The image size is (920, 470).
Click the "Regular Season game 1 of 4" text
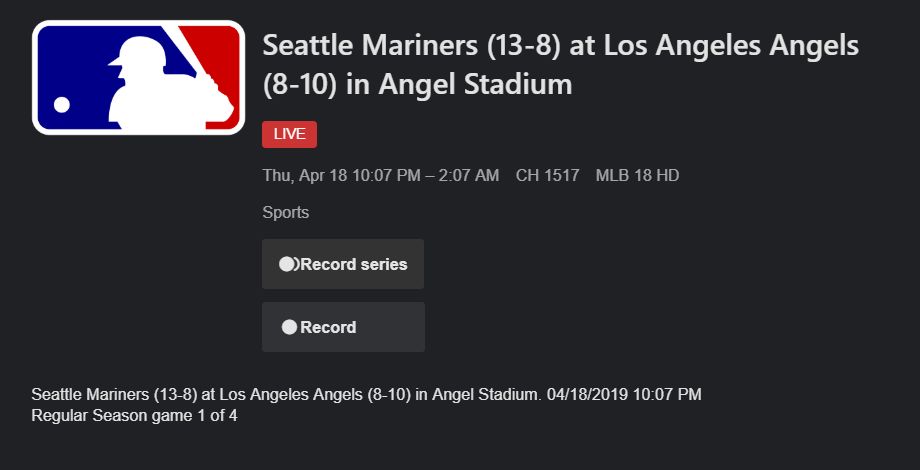(x=134, y=415)
